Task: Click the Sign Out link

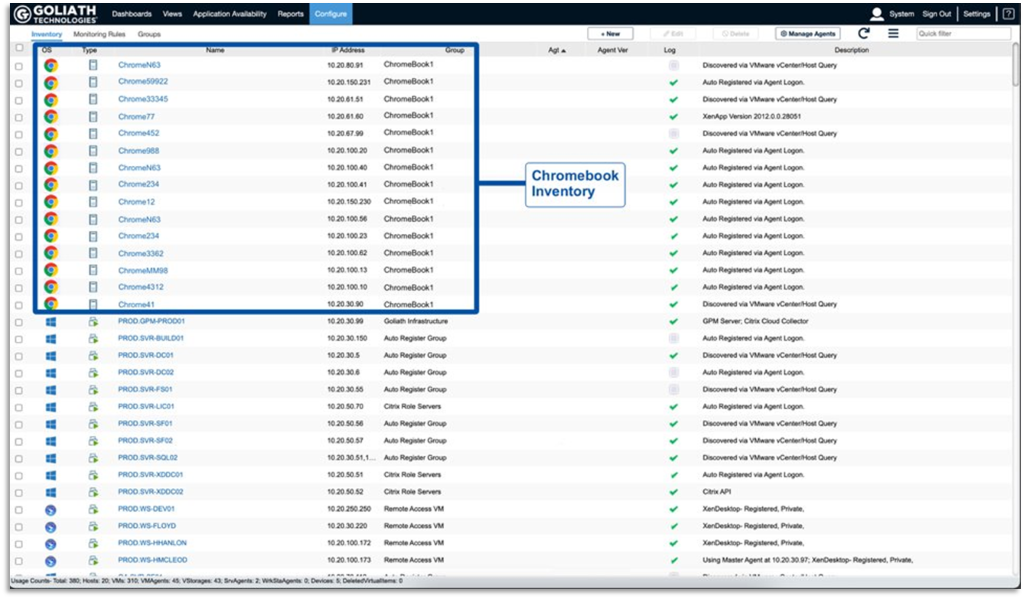Action: point(936,14)
